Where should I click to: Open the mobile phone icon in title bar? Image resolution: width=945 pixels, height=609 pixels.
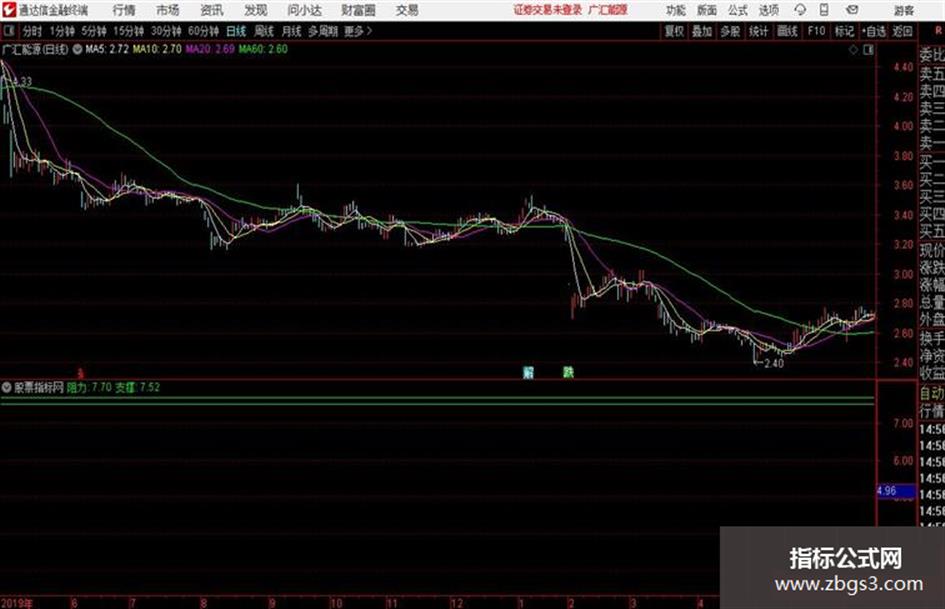(824, 10)
